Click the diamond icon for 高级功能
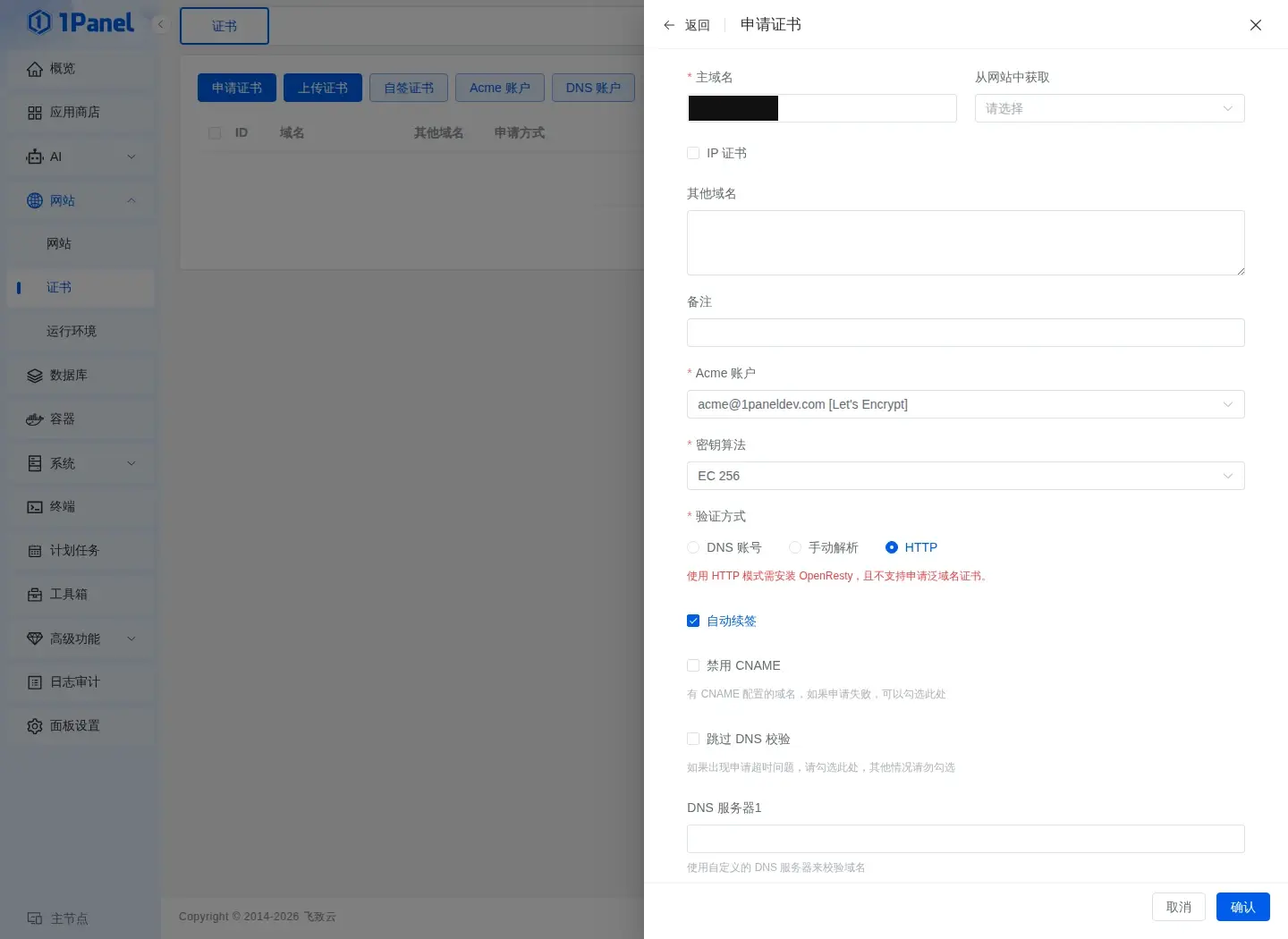 tap(35, 639)
